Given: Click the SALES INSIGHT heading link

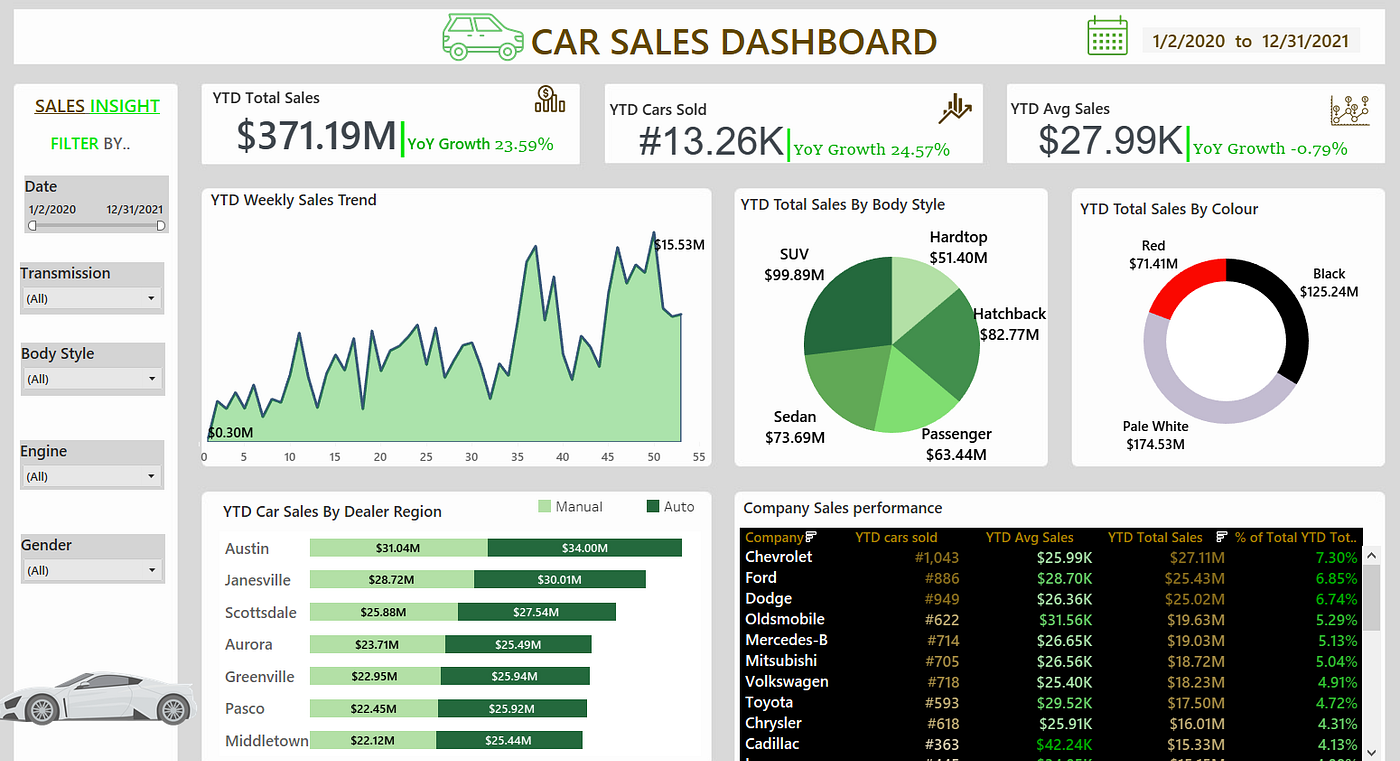Looking at the screenshot, I should tap(97, 106).
